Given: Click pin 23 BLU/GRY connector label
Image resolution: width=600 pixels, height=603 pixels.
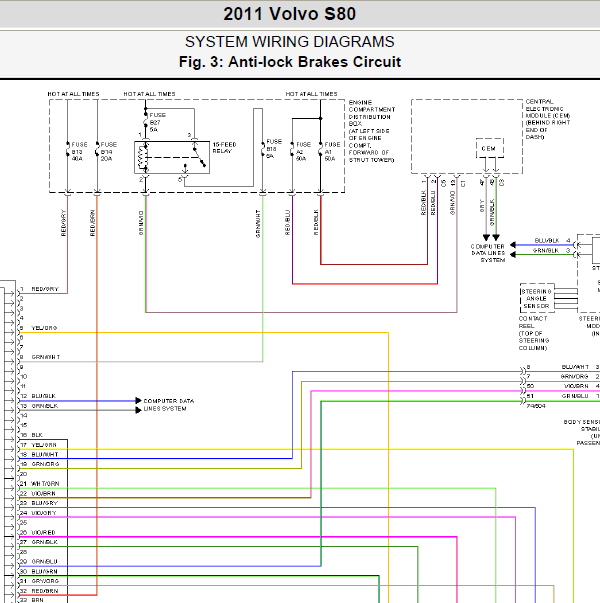Looking at the screenshot, I should pyautogui.click(x=45, y=503).
